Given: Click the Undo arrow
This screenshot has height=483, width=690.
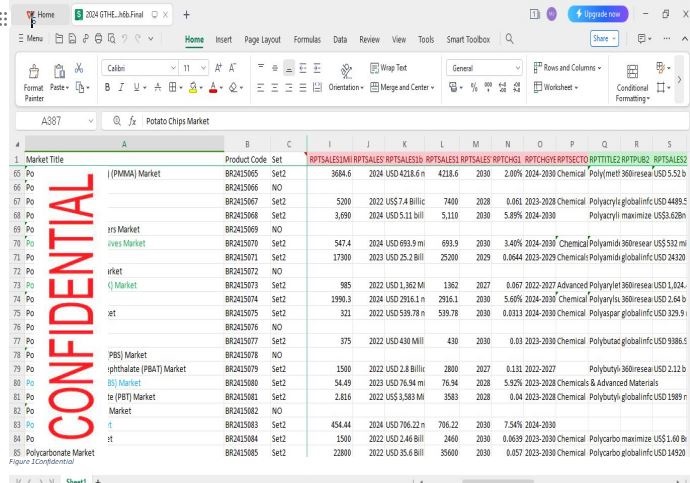Looking at the screenshot, I should pos(125,39).
